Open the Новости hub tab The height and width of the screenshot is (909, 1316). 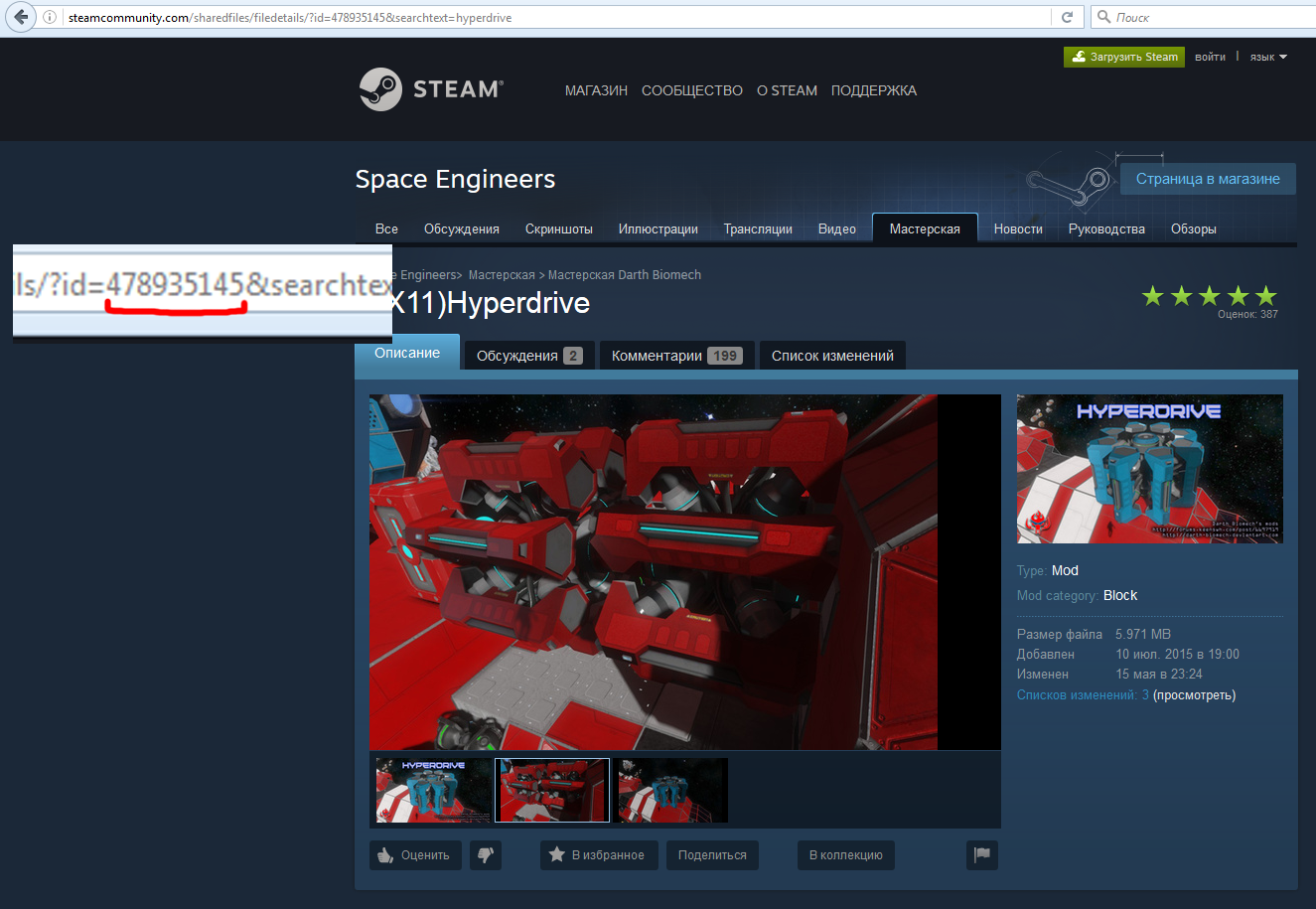pos(1018,228)
